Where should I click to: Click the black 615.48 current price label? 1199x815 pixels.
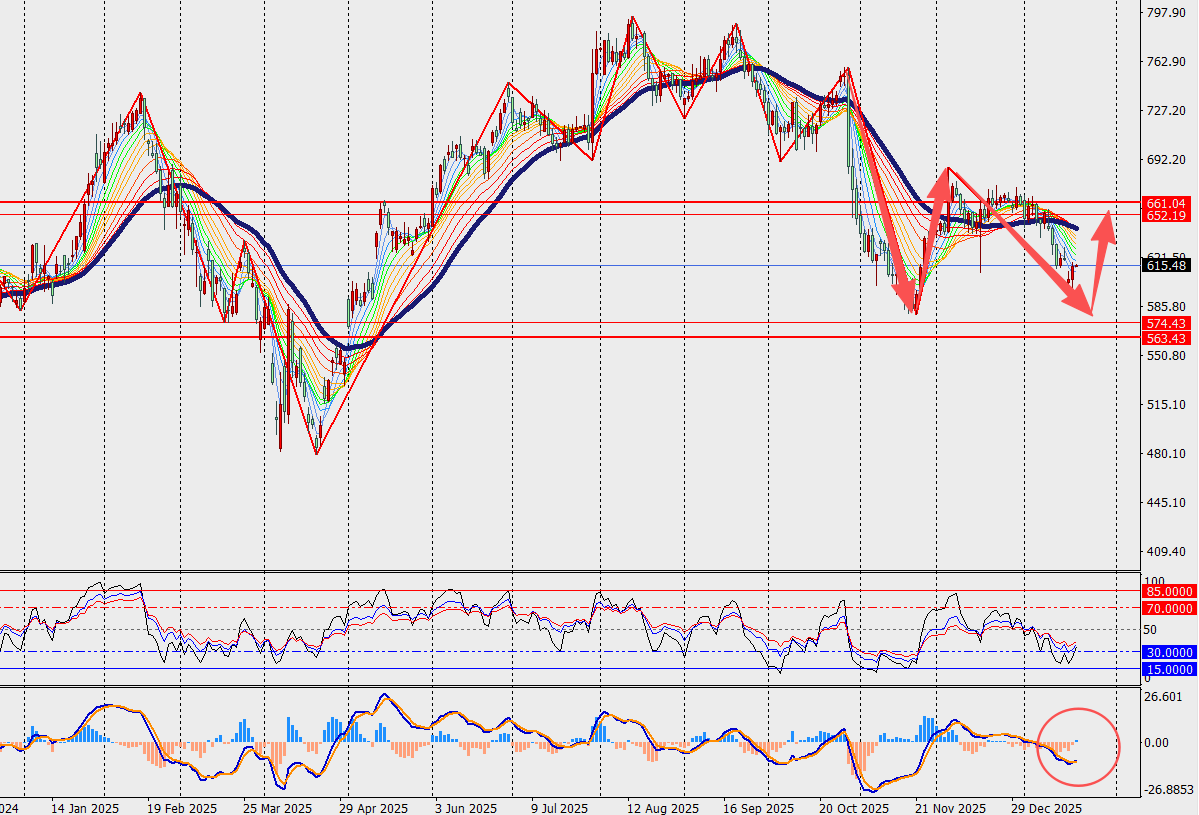pos(1167,265)
